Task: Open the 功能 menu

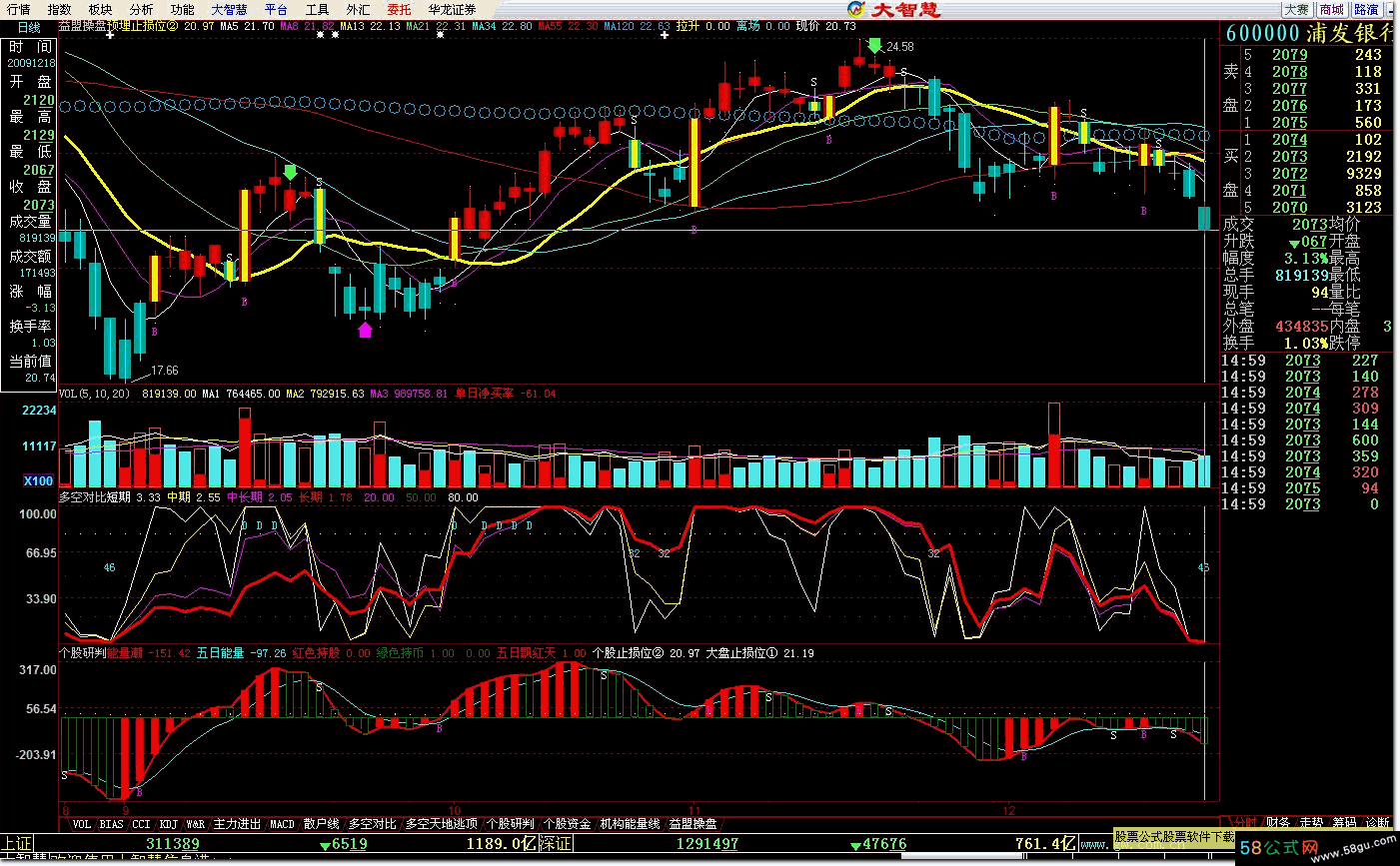Action: [x=182, y=9]
